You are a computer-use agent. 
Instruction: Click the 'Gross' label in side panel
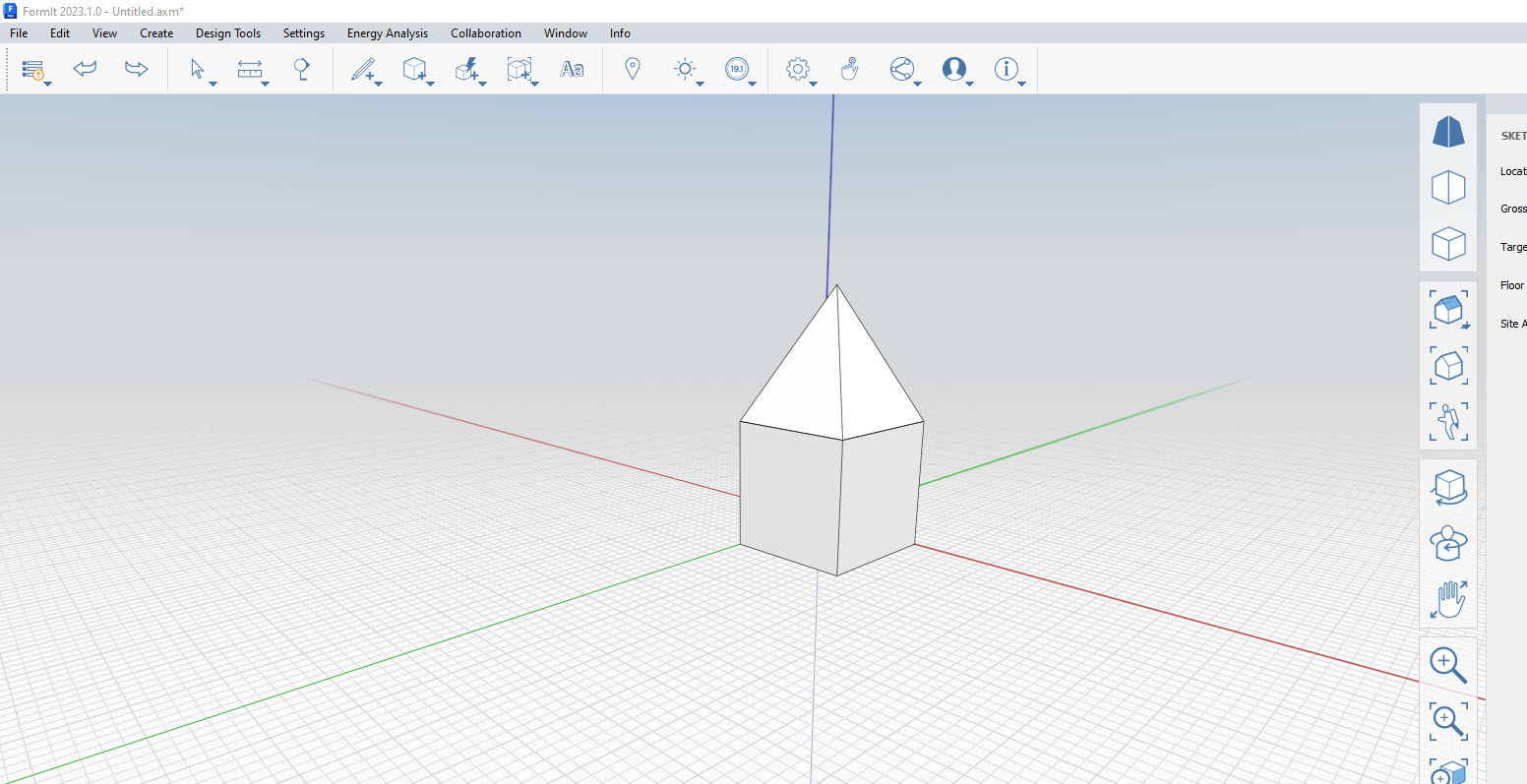tap(1513, 209)
